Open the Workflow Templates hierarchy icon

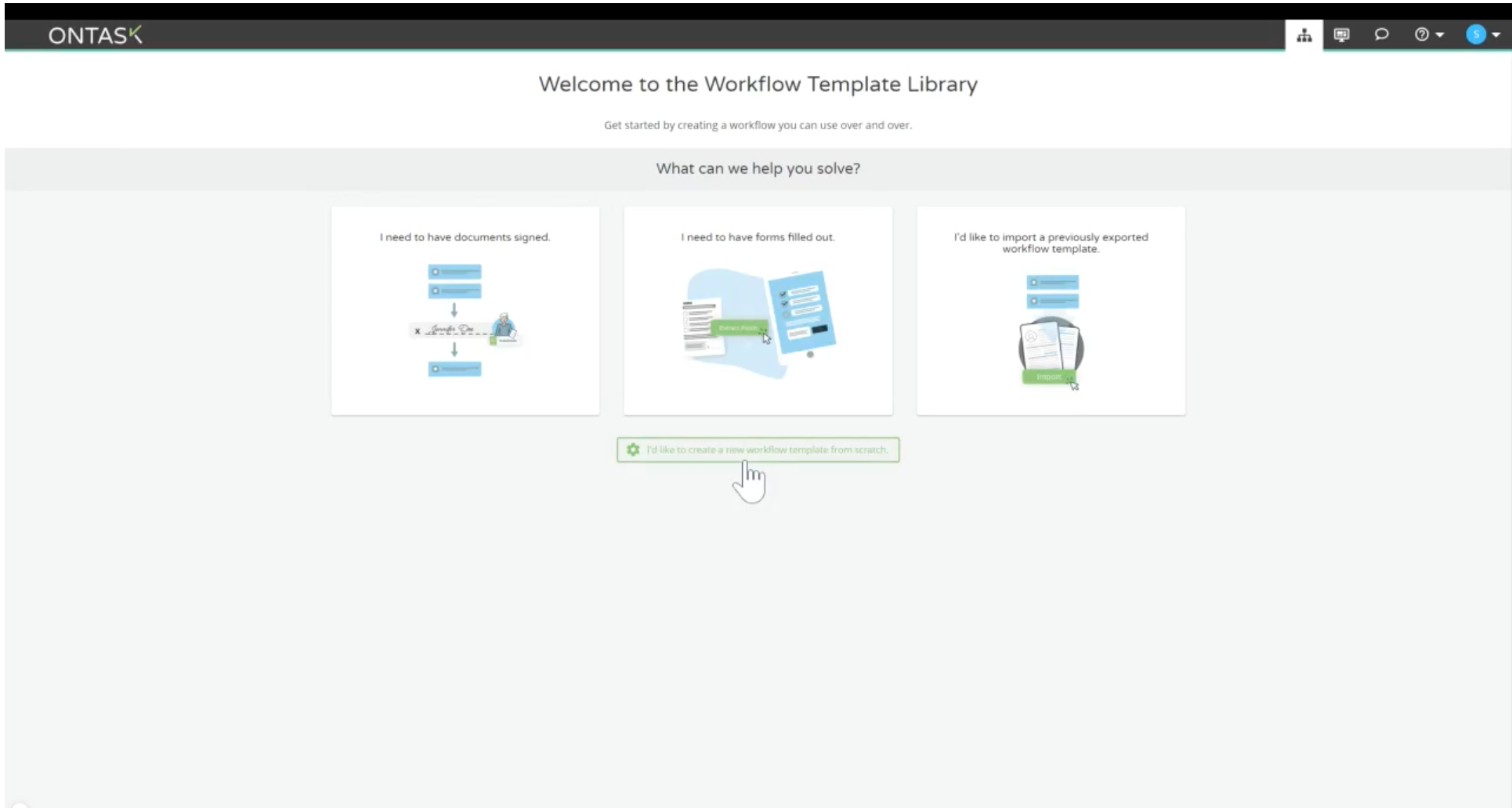point(1303,34)
